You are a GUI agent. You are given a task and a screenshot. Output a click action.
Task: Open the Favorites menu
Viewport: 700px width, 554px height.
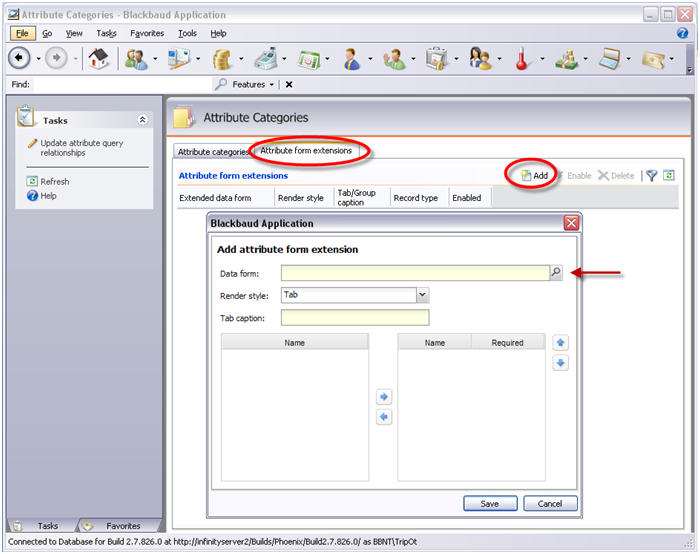[147, 33]
